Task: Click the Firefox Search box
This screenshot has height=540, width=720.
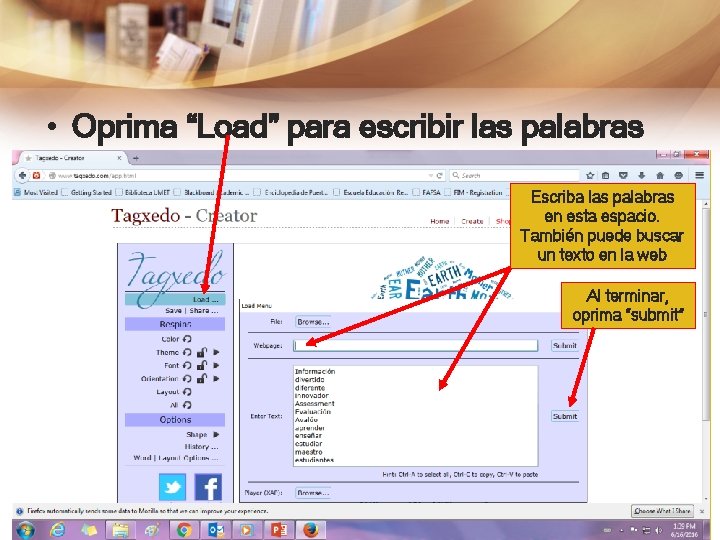Action: (514, 175)
